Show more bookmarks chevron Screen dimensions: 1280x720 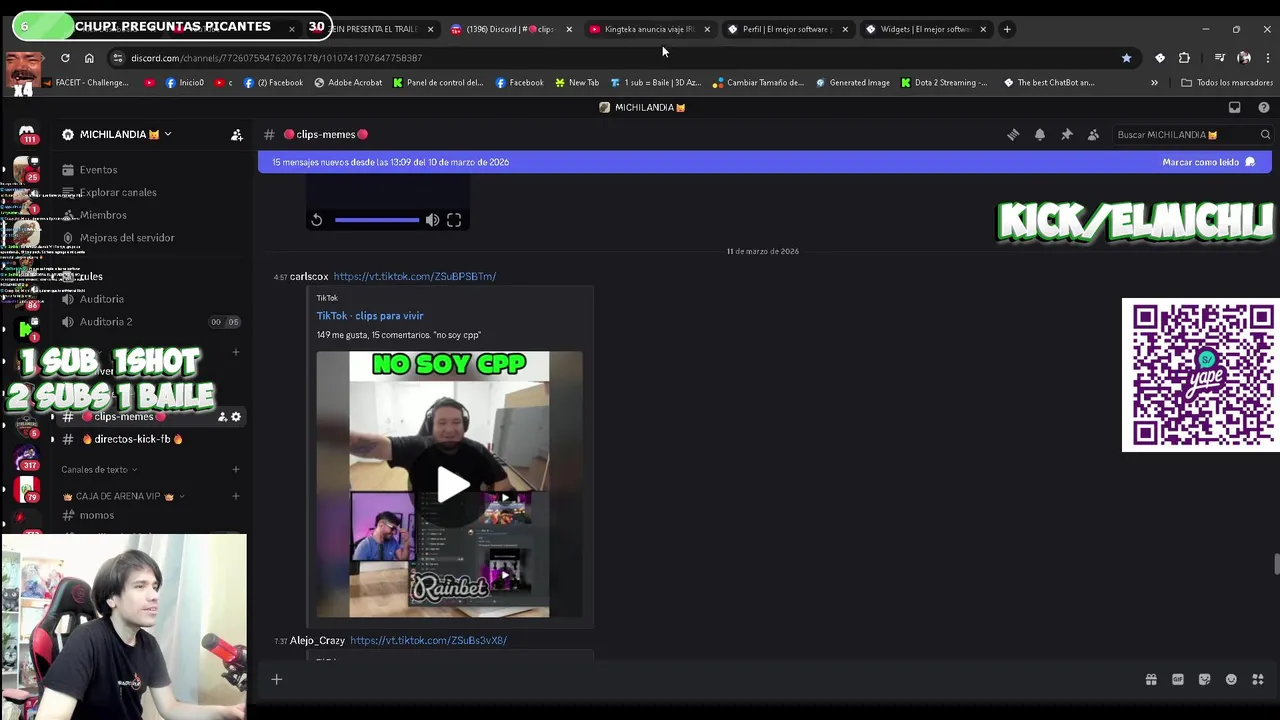[x=1154, y=83]
